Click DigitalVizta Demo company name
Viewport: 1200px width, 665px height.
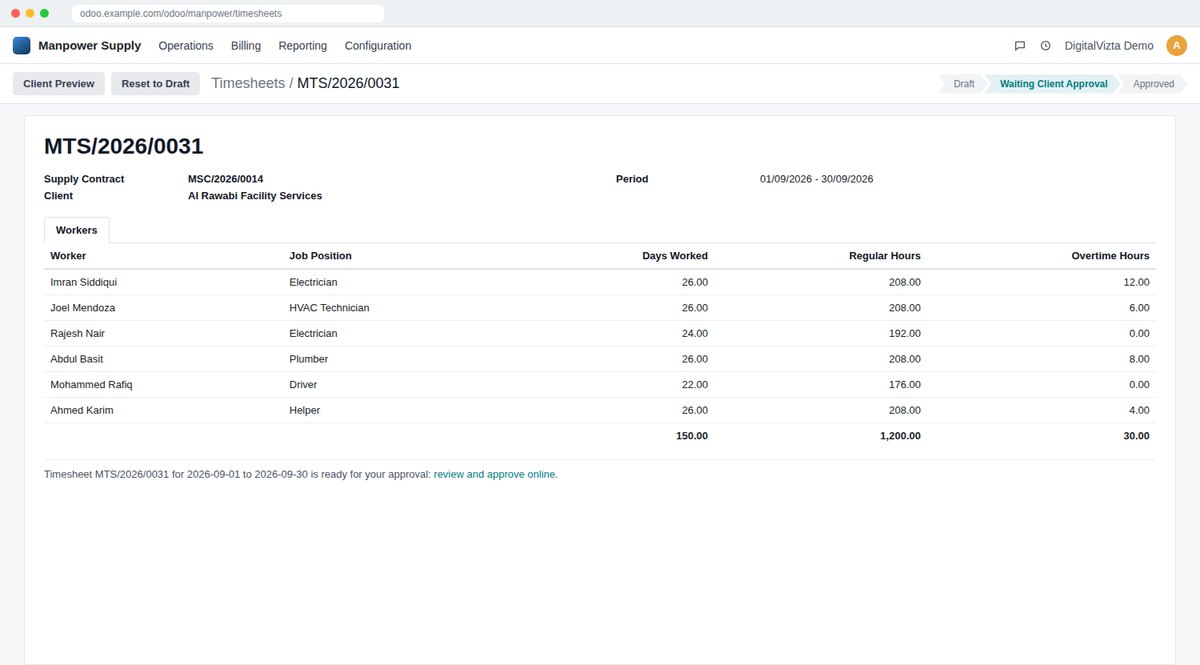(1109, 46)
